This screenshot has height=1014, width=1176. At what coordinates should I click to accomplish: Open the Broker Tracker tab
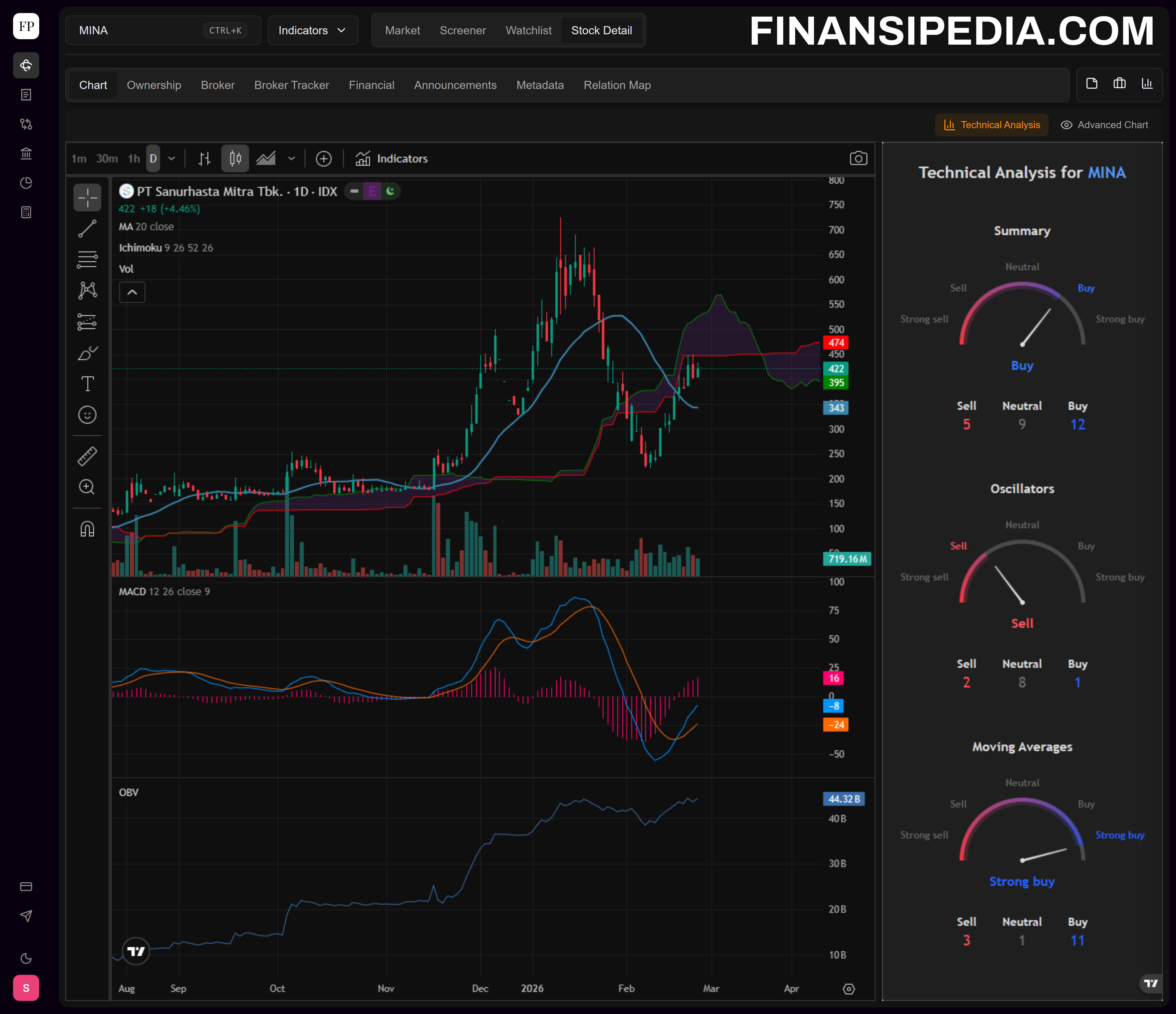(291, 85)
